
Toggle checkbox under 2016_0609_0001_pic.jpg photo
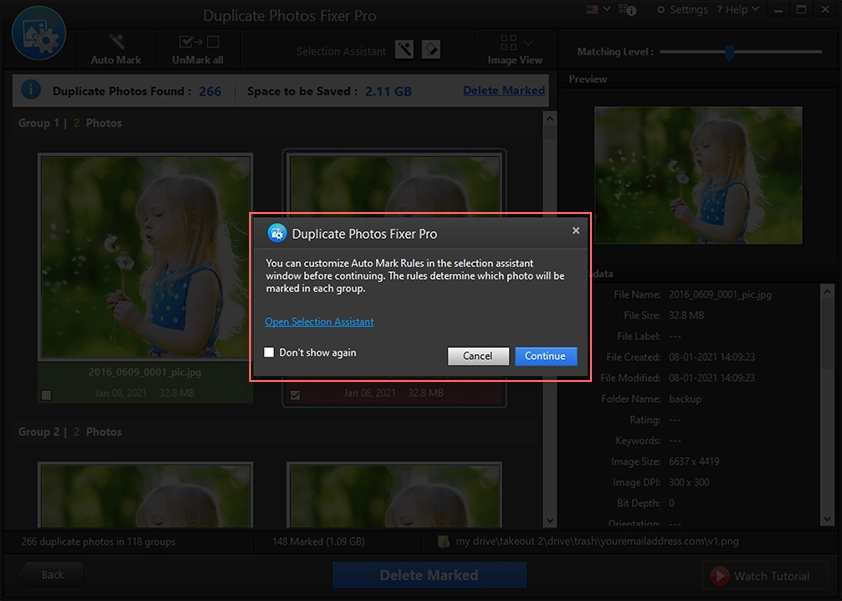click(47, 395)
